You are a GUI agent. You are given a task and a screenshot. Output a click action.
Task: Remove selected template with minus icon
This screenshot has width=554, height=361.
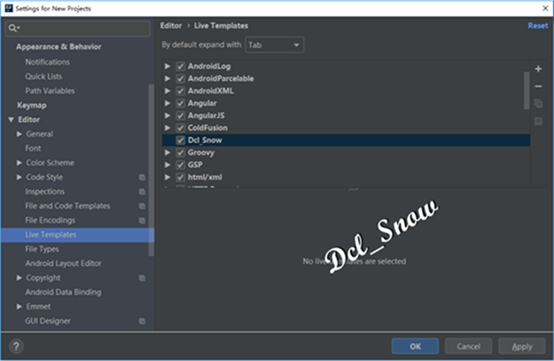pyautogui.click(x=538, y=86)
